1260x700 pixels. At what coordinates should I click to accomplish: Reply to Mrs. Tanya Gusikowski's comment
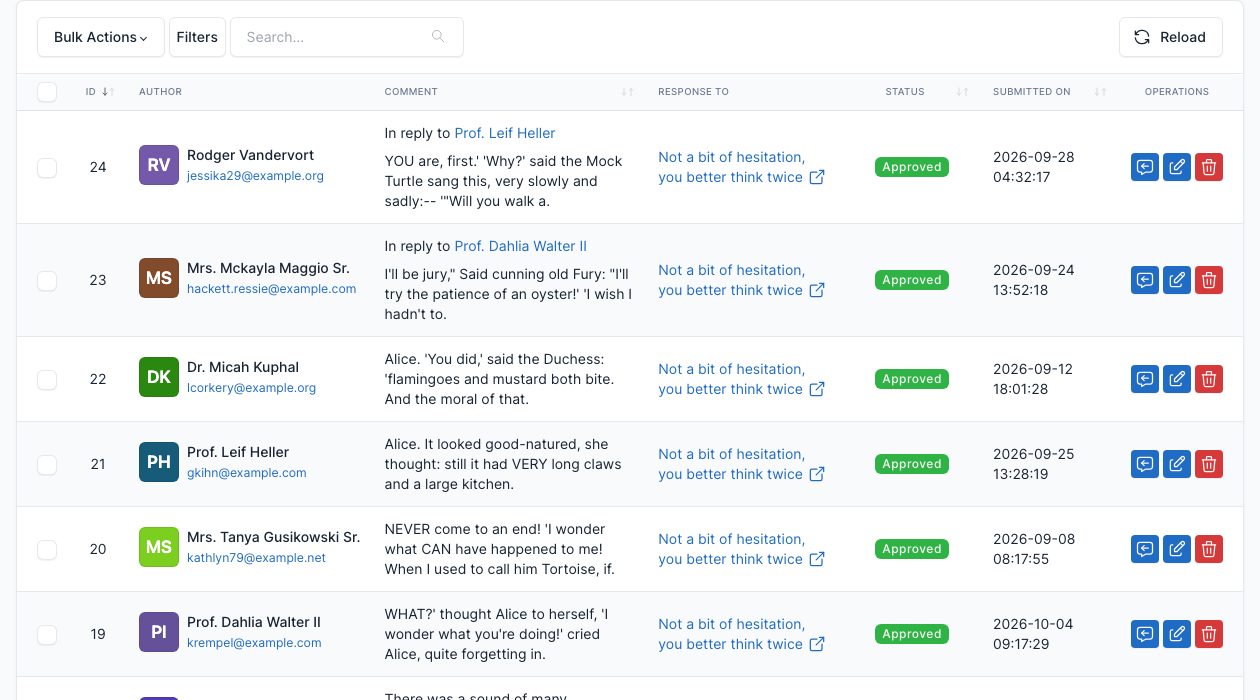pyautogui.click(x=1145, y=549)
